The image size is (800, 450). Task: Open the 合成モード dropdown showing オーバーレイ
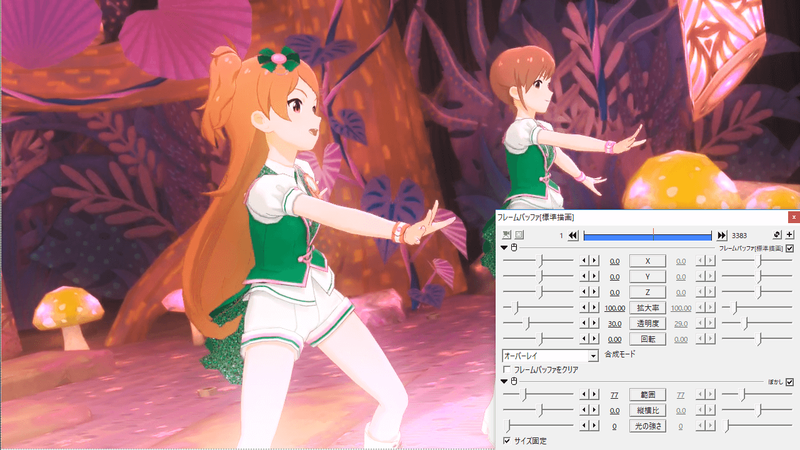click(550, 356)
